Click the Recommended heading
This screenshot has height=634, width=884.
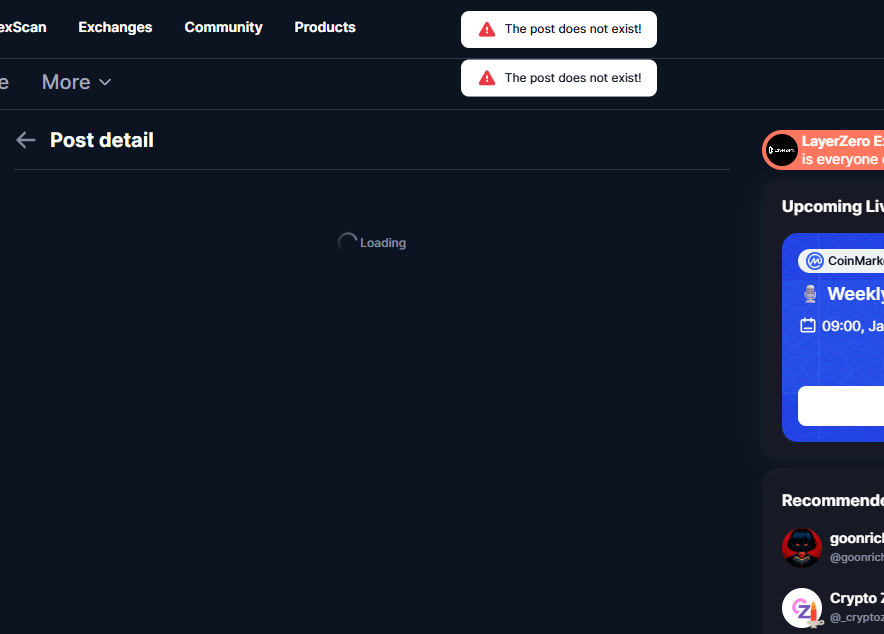(833, 500)
